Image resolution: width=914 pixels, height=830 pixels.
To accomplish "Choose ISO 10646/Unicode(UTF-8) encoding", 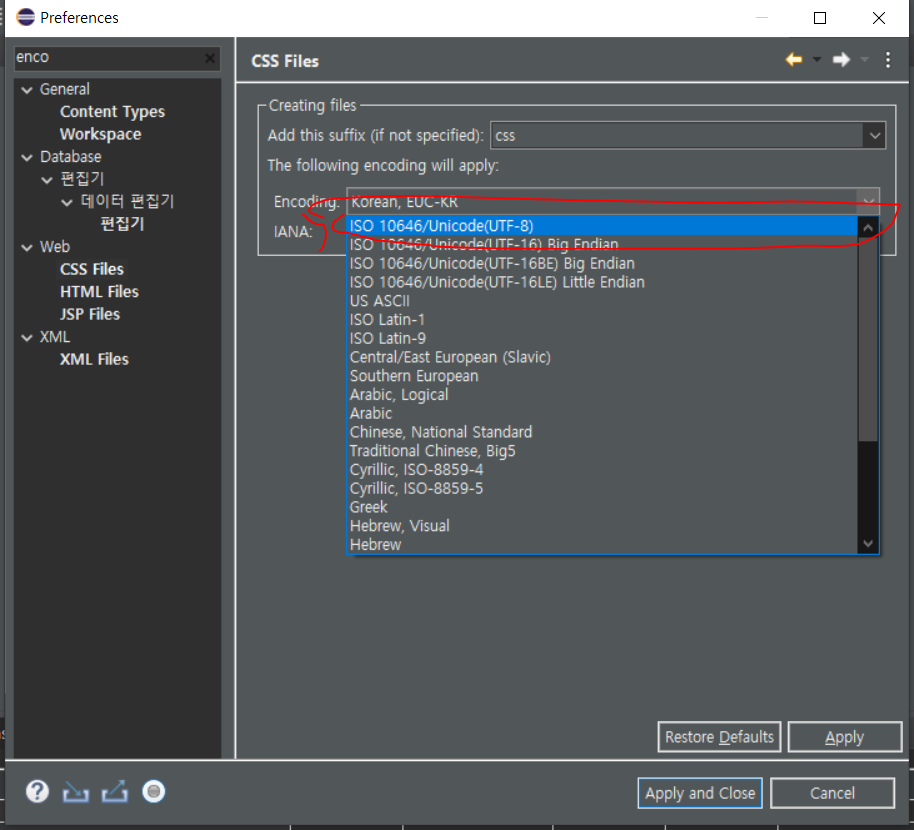I will (x=602, y=226).
